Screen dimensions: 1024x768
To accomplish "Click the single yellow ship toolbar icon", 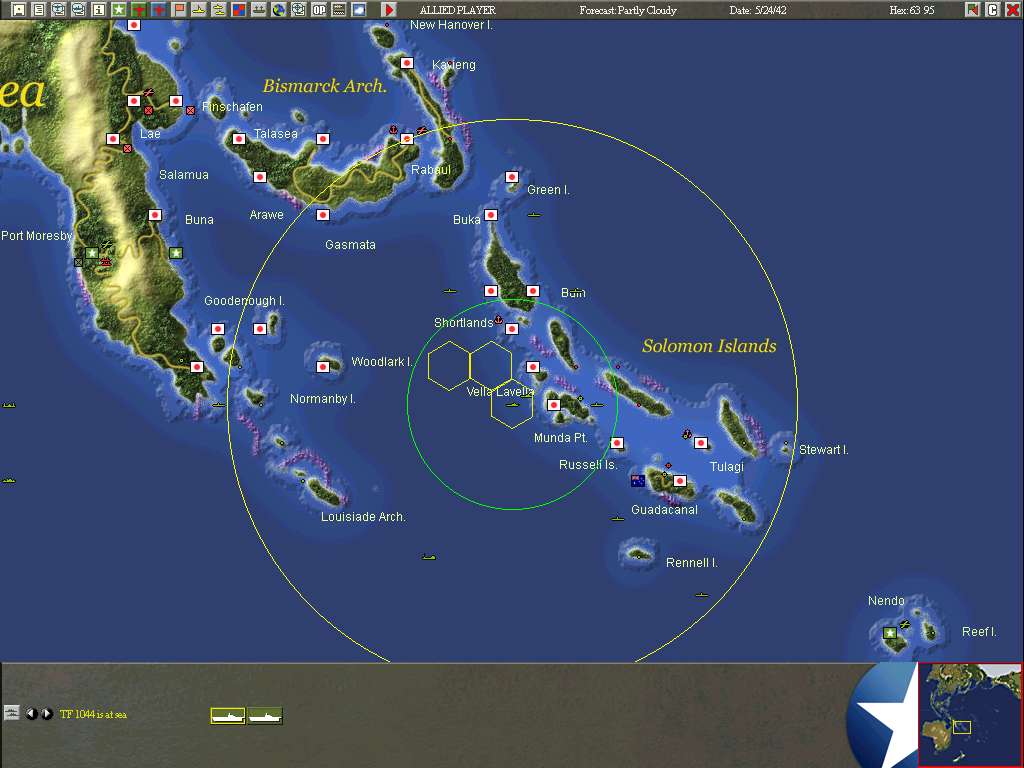I will [199, 10].
